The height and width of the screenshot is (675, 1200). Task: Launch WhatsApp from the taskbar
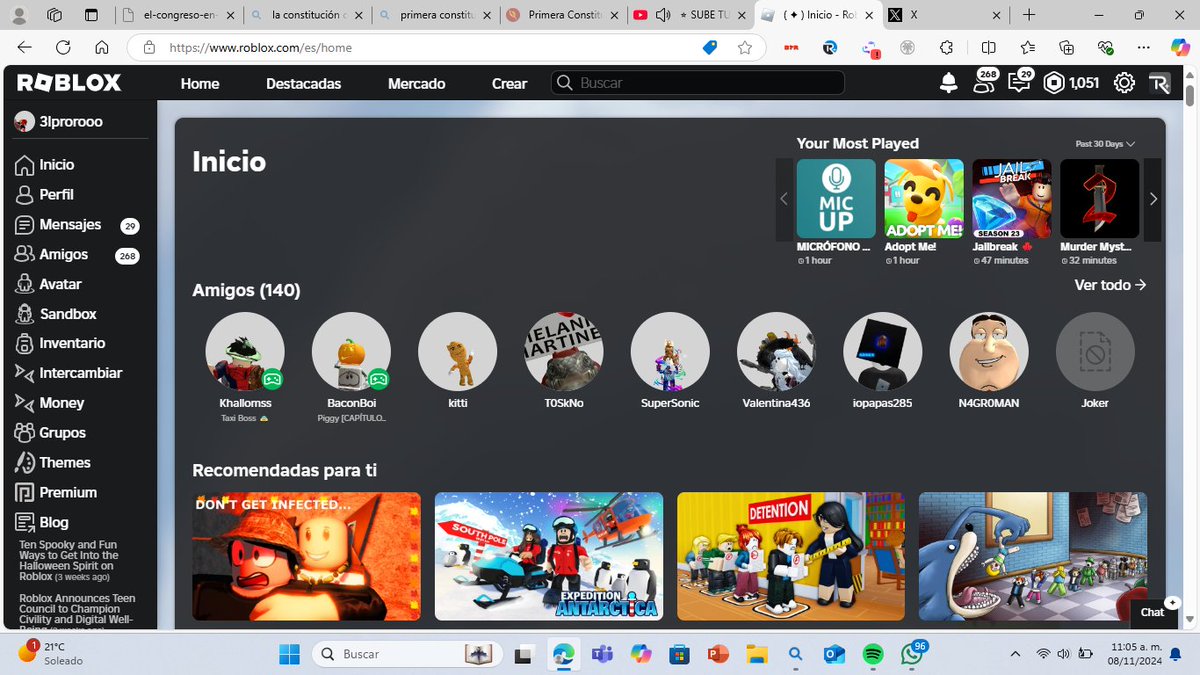coord(911,655)
